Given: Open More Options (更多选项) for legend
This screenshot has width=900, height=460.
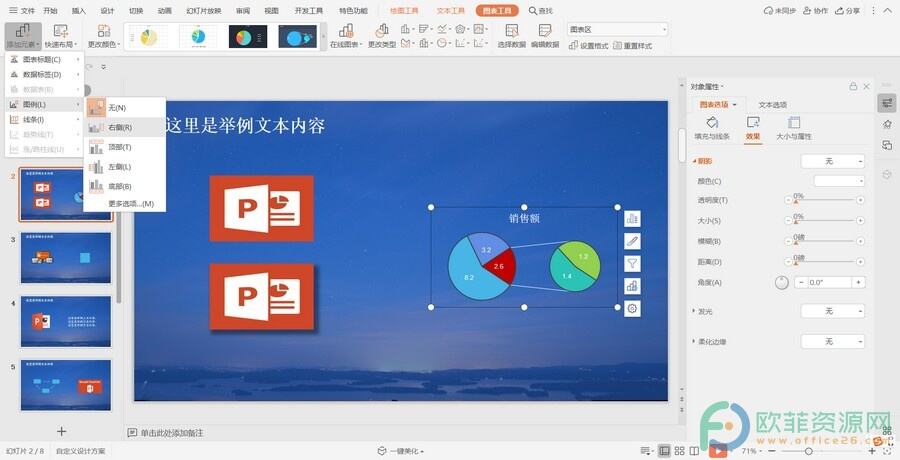Looking at the screenshot, I should click(125, 203).
